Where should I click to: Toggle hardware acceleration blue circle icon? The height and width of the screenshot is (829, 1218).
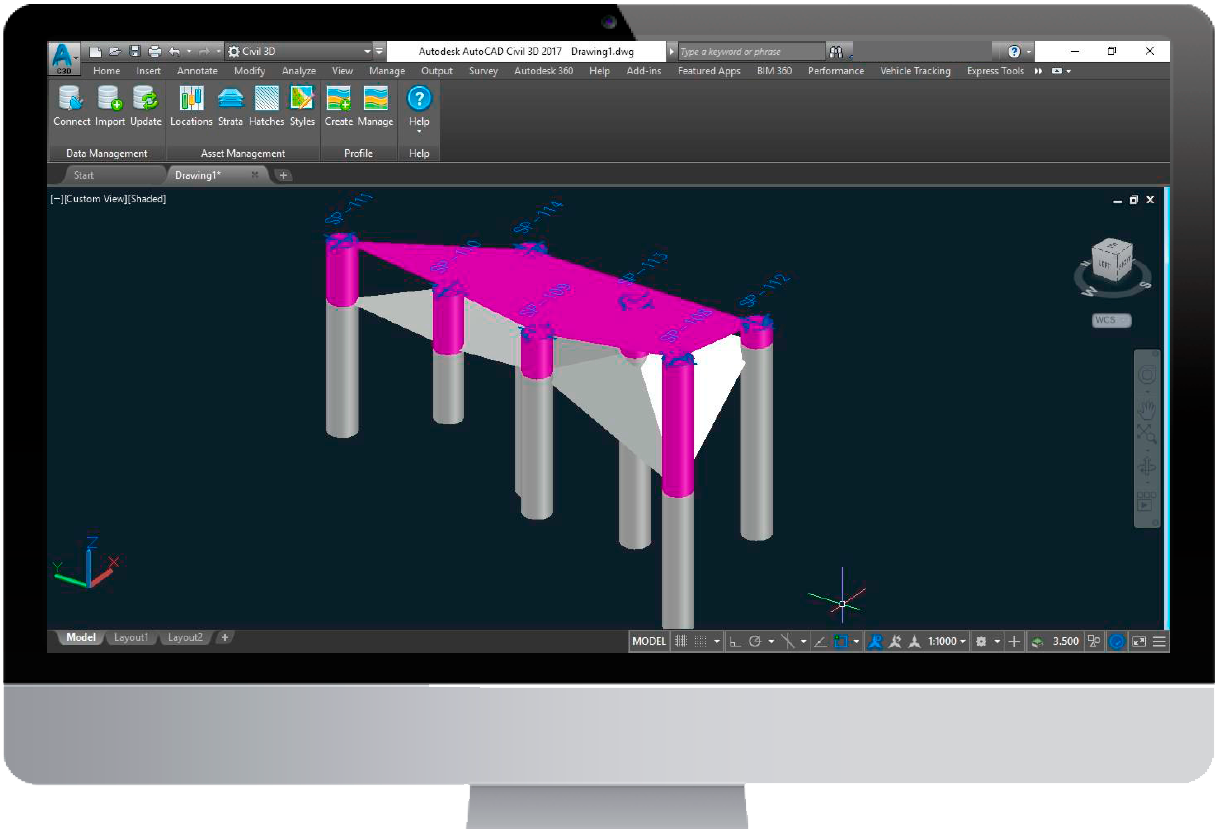point(1117,642)
